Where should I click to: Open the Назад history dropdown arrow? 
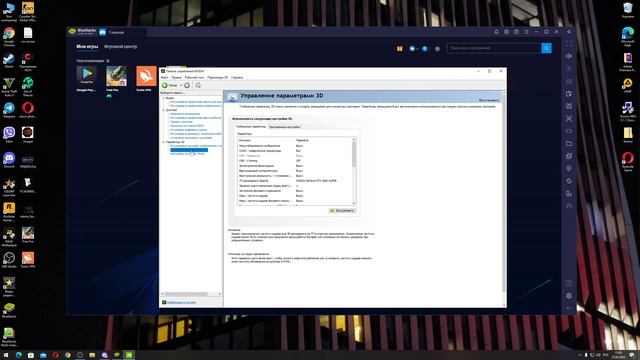coord(181,85)
